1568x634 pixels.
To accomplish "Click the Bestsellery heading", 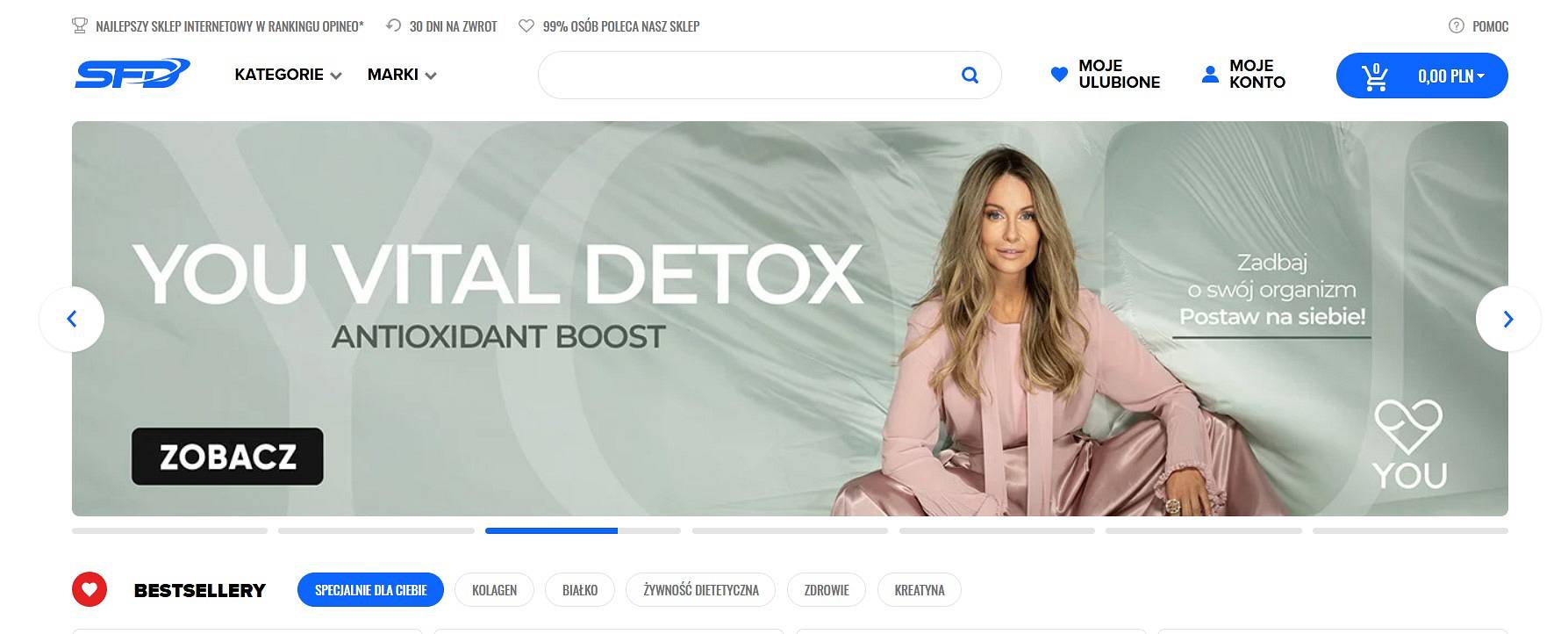I will [200, 590].
